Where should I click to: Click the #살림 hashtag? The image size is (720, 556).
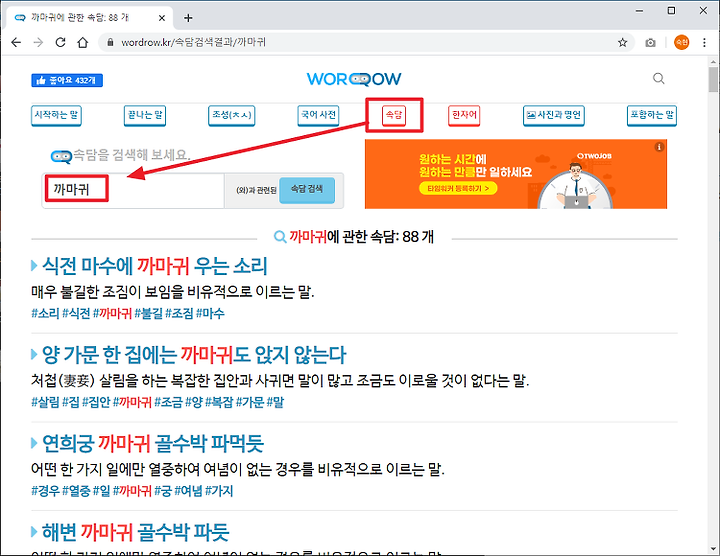pyautogui.click(x=45, y=402)
